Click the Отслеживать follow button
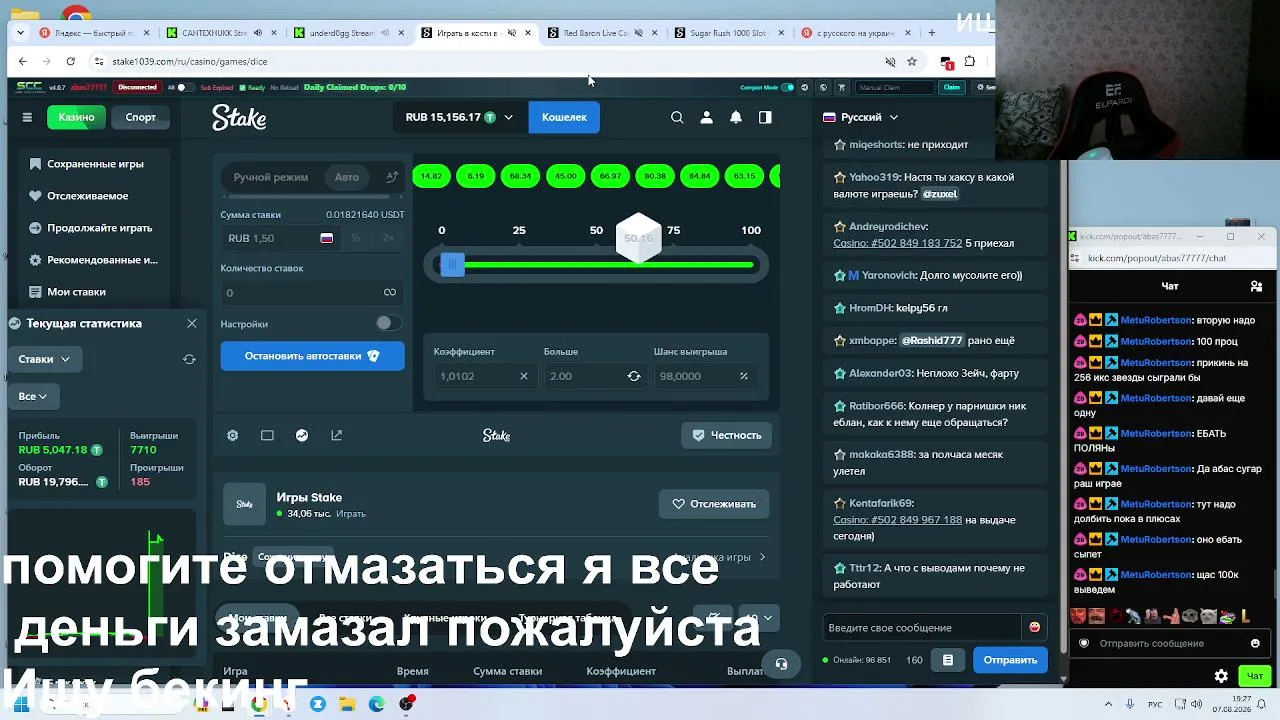The image size is (1280, 720). (x=714, y=504)
